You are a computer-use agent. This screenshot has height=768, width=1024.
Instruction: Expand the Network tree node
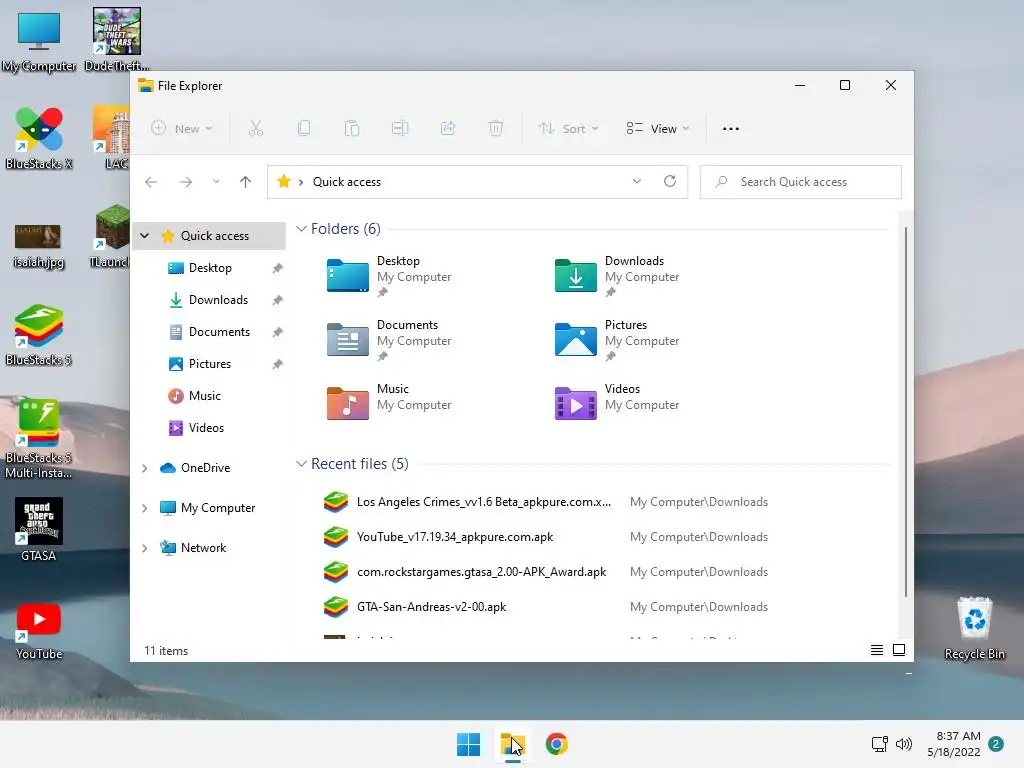point(144,548)
